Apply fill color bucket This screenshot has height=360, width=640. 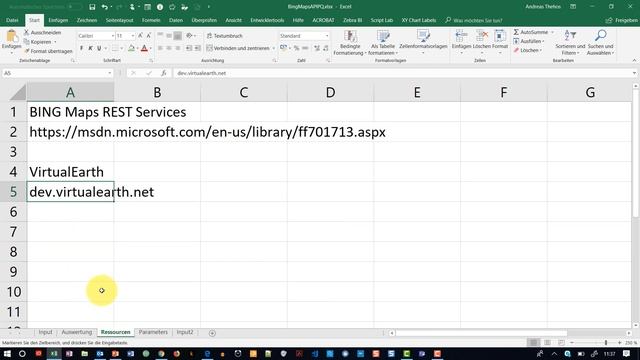131,48
